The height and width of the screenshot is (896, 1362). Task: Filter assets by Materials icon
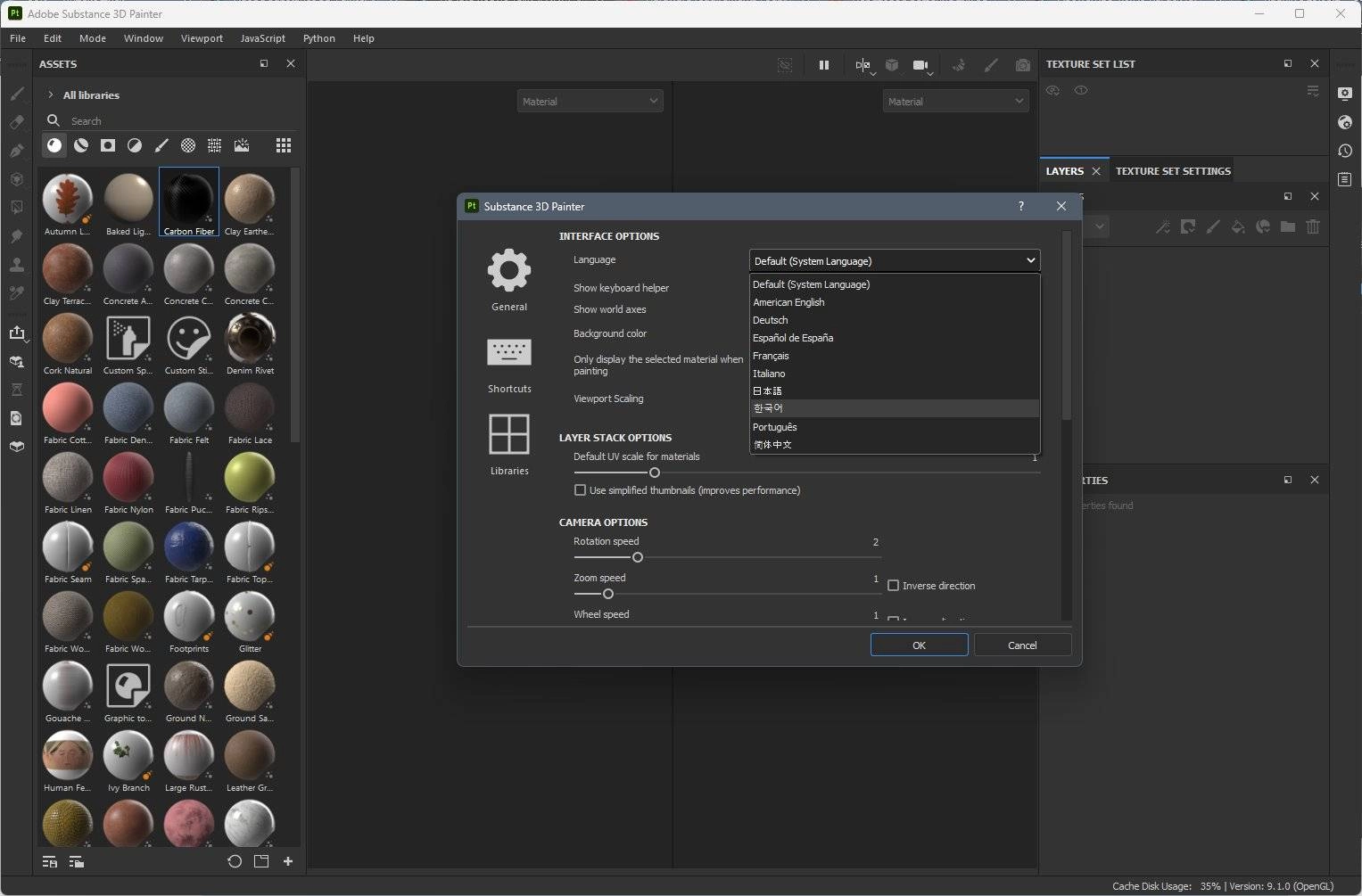(x=54, y=145)
